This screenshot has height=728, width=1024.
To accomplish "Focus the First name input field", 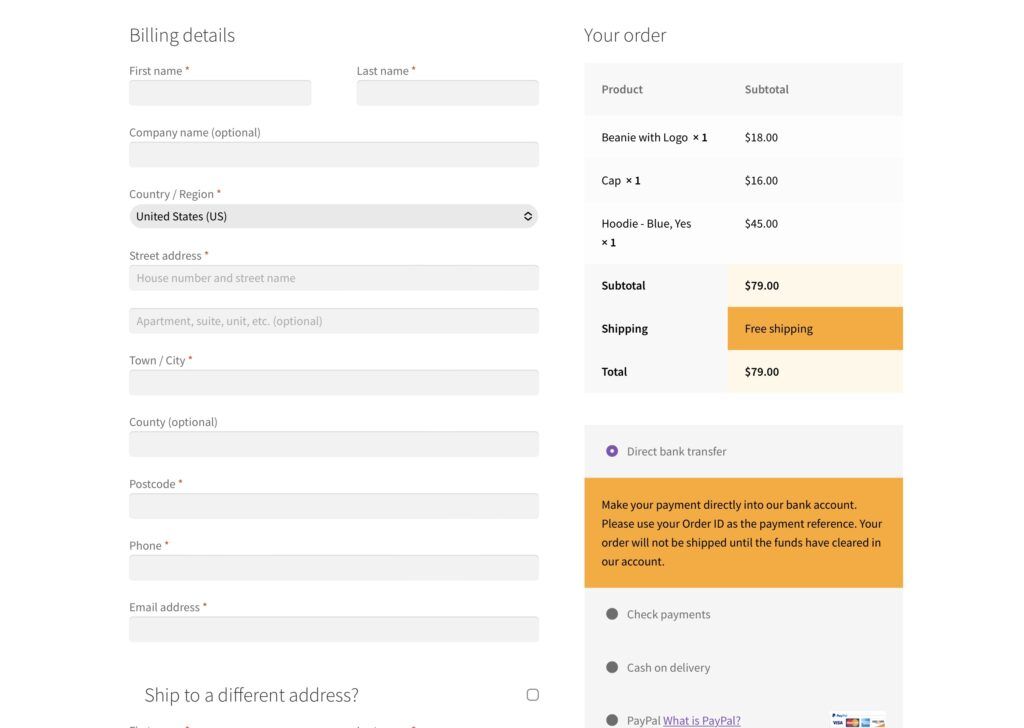I will click(x=219, y=92).
